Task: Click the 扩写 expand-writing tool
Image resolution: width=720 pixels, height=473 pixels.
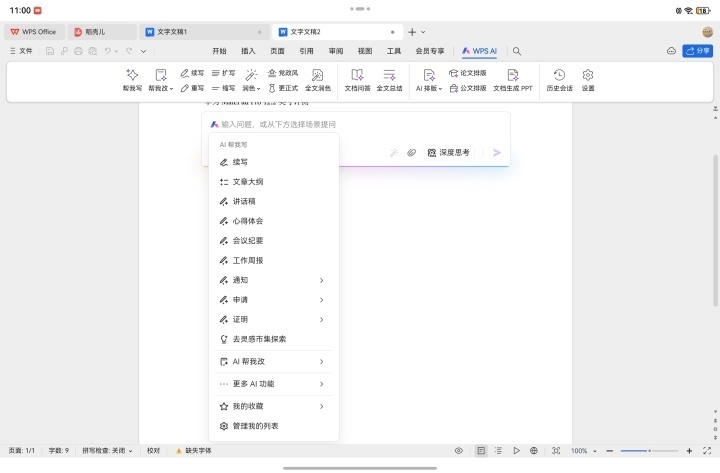Action: pos(223,73)
